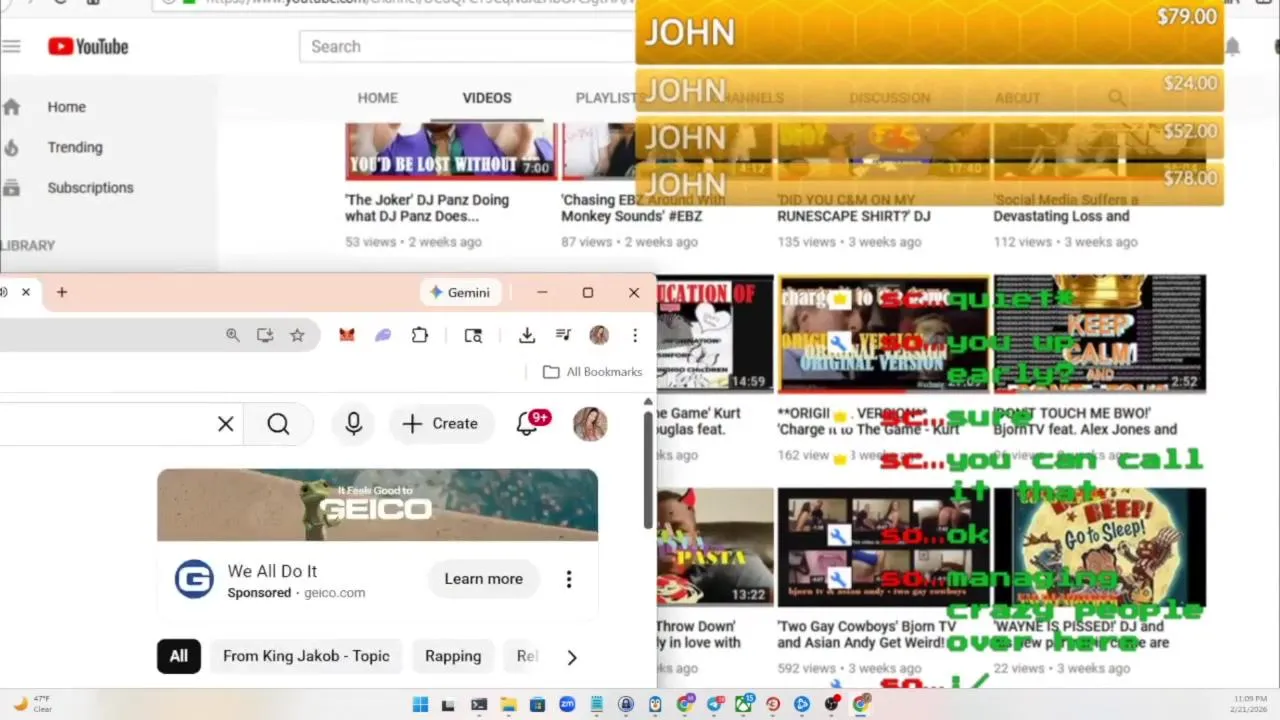Image resolution: width=1280 pixels, height=720 pixels.
Task: Open the penguin app icon on taskbar
Action: (x=655, y=704)
